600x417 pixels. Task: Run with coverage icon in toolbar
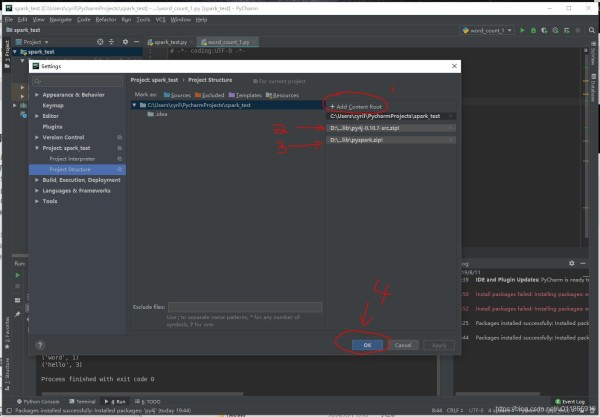click(x=544, y=30)
